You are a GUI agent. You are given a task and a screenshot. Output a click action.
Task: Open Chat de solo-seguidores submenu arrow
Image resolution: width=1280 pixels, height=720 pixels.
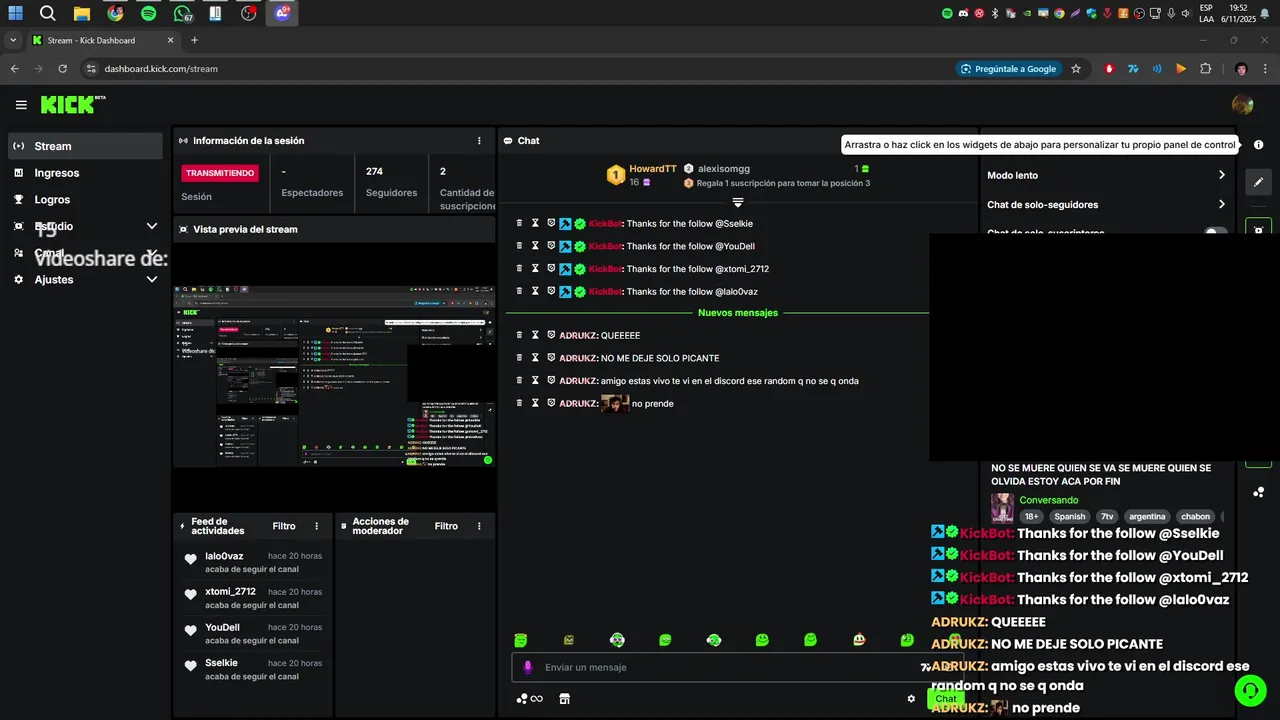pos(1221,204)
